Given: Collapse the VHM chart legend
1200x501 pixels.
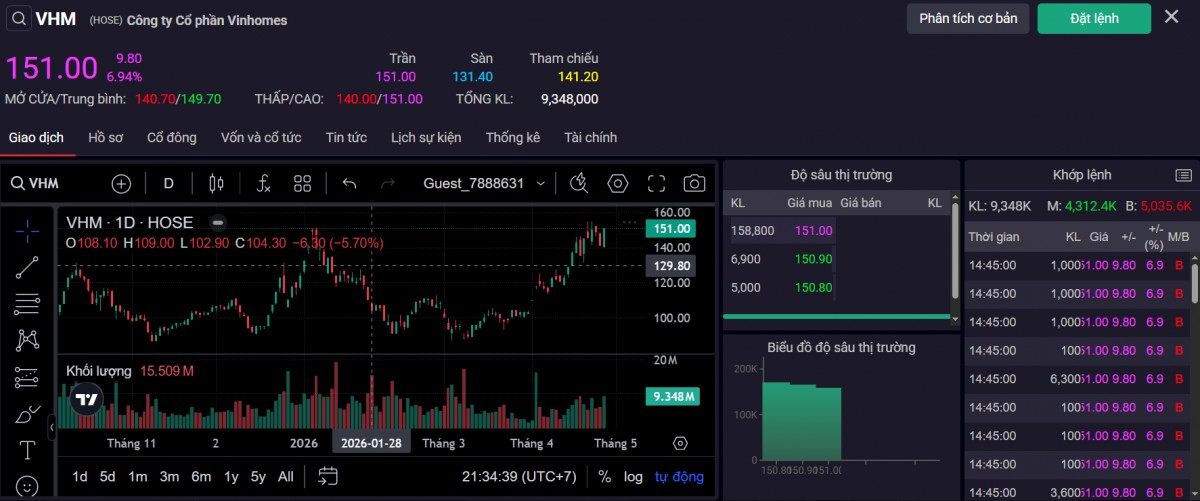Looking at the screenshot, I should 217,223.
